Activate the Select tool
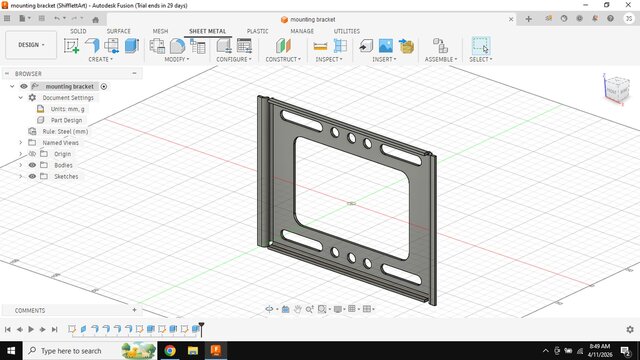Viewport: 640px width, 360px height. tap(480, 46)
